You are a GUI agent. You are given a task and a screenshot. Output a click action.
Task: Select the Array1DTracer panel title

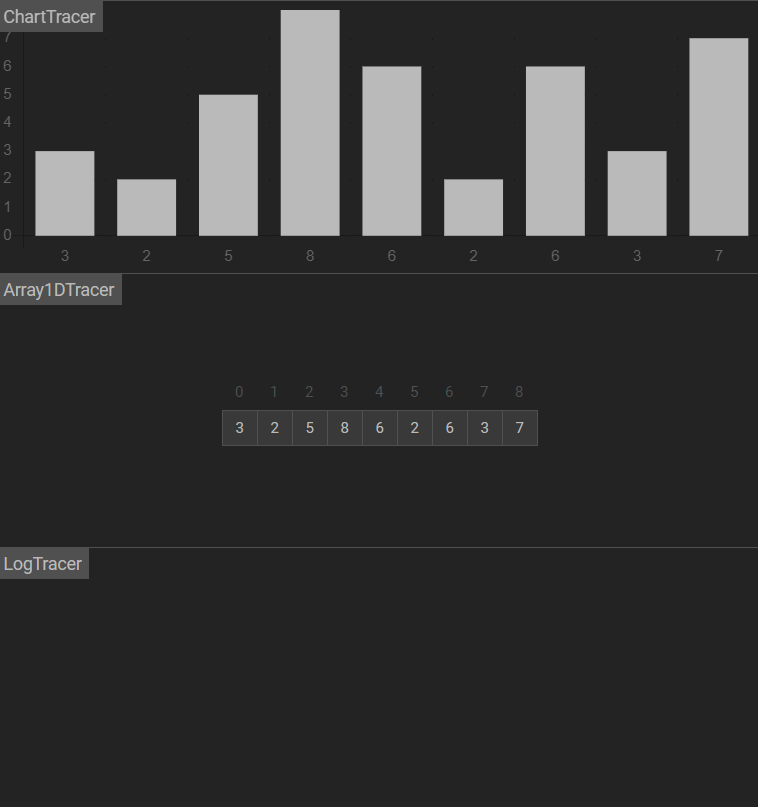pos(60,290)
